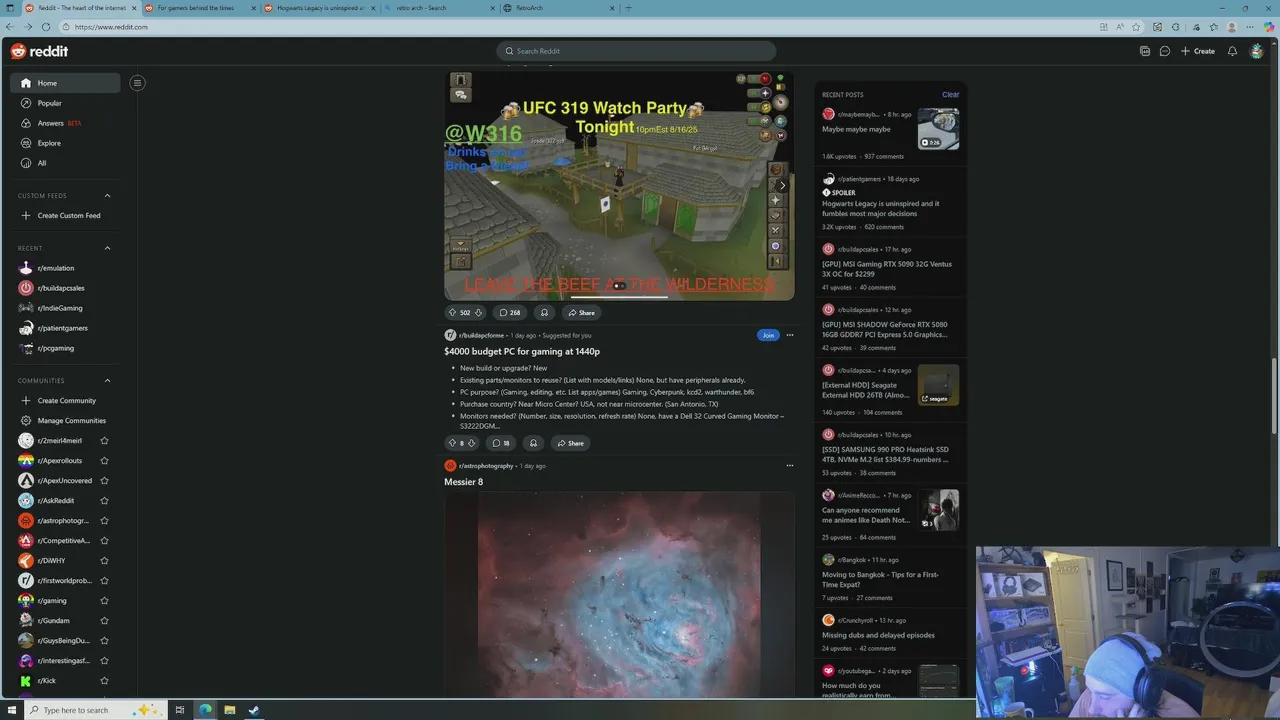Open options menu on budget PC post
The height and width of the screenshot is (720, 1280).
789,335
